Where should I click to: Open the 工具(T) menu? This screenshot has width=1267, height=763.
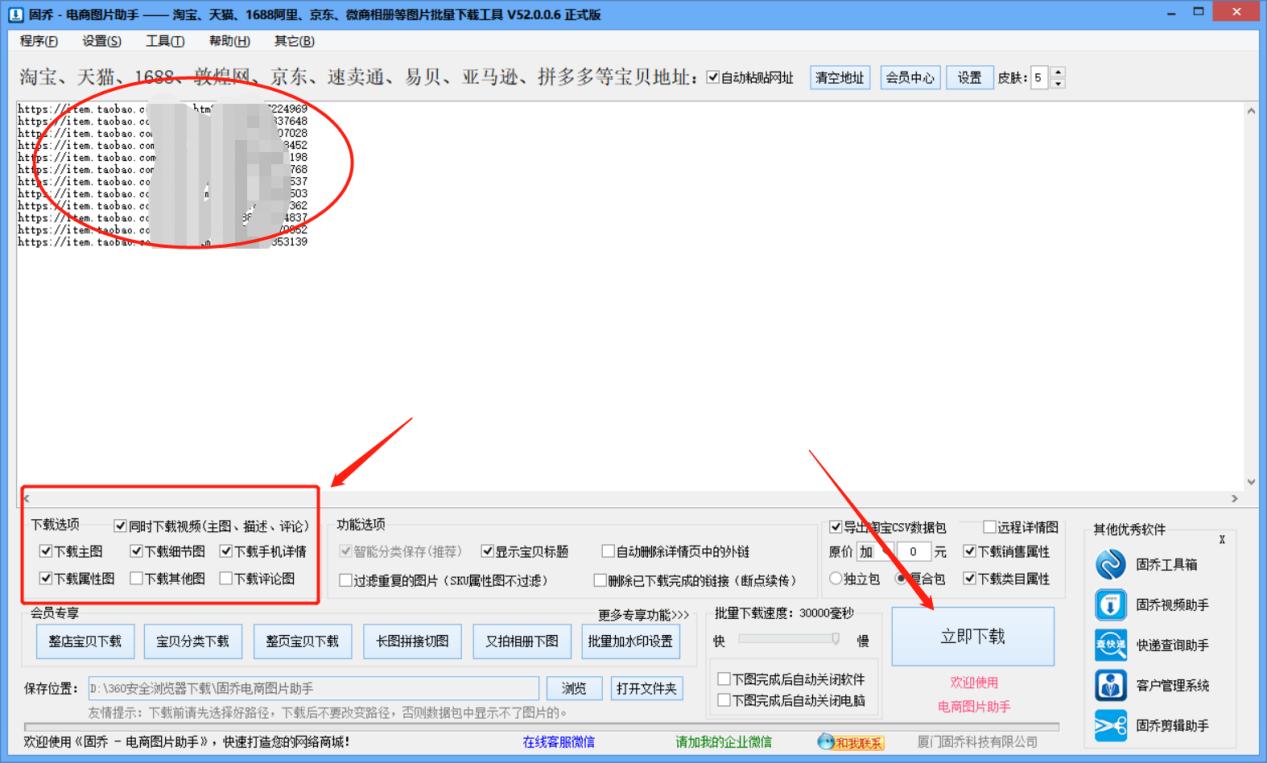pos(165,41)
